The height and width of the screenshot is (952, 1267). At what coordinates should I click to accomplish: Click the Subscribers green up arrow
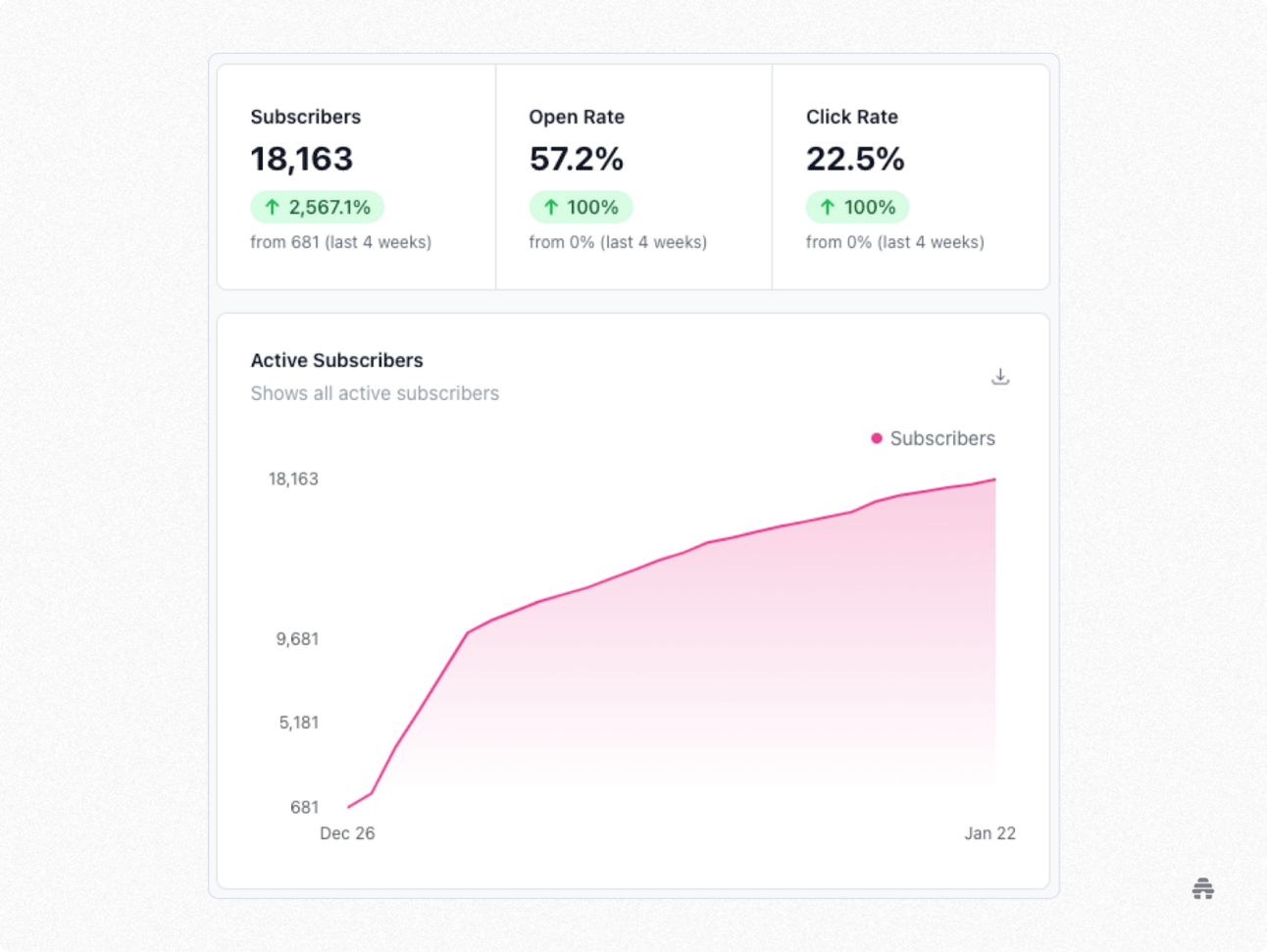tap(272, 207)
